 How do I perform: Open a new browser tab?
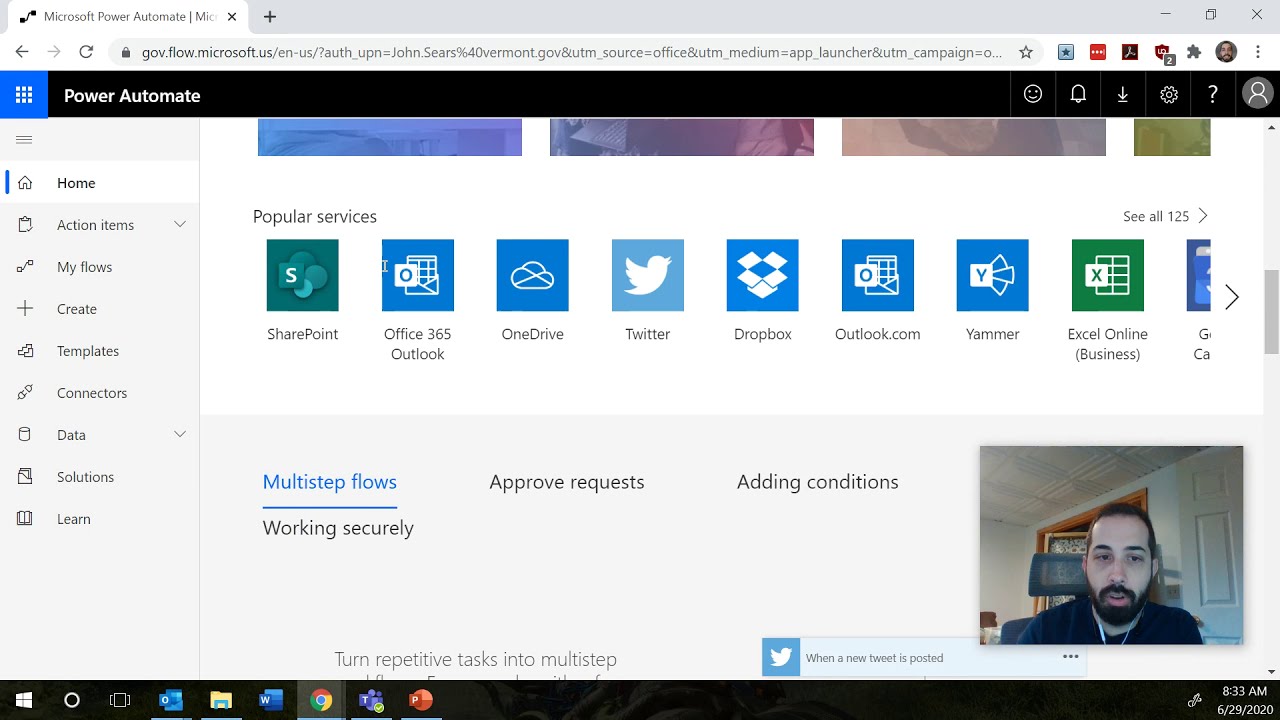click(x=270, y=16)
